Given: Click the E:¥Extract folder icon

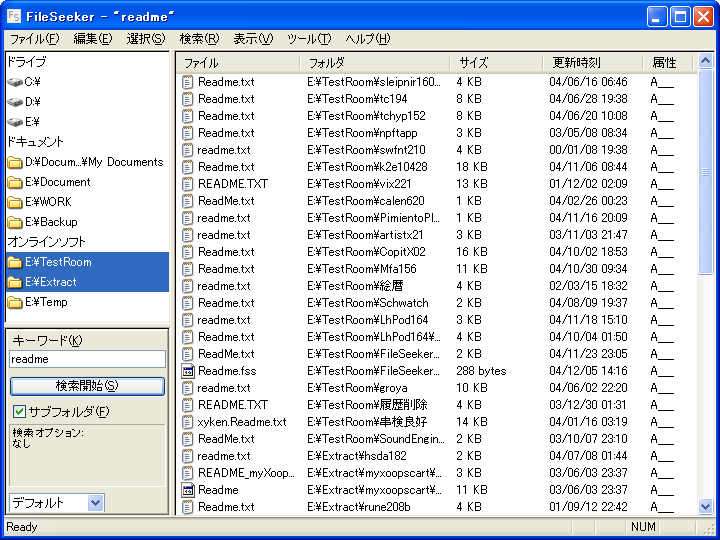Looking at the screenshot, I should coord(15,282).
